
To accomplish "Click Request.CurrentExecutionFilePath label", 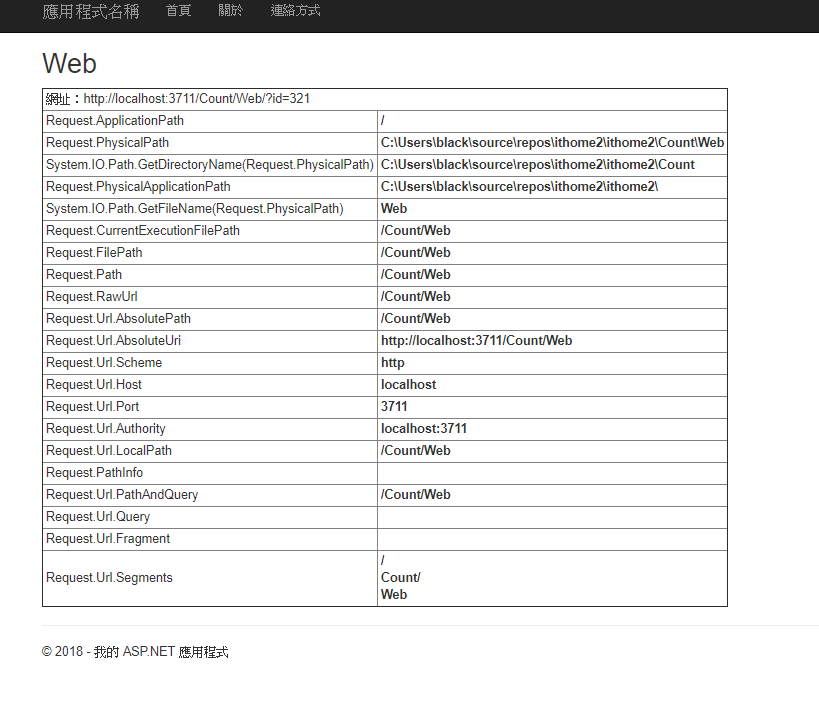I will [x=143, y=230].
